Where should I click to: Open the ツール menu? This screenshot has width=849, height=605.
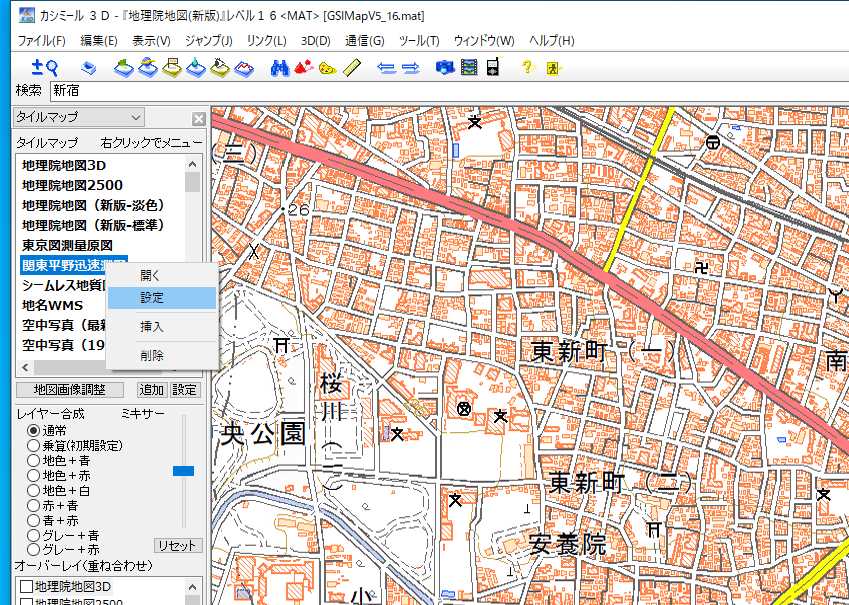(x=419, y=41)
